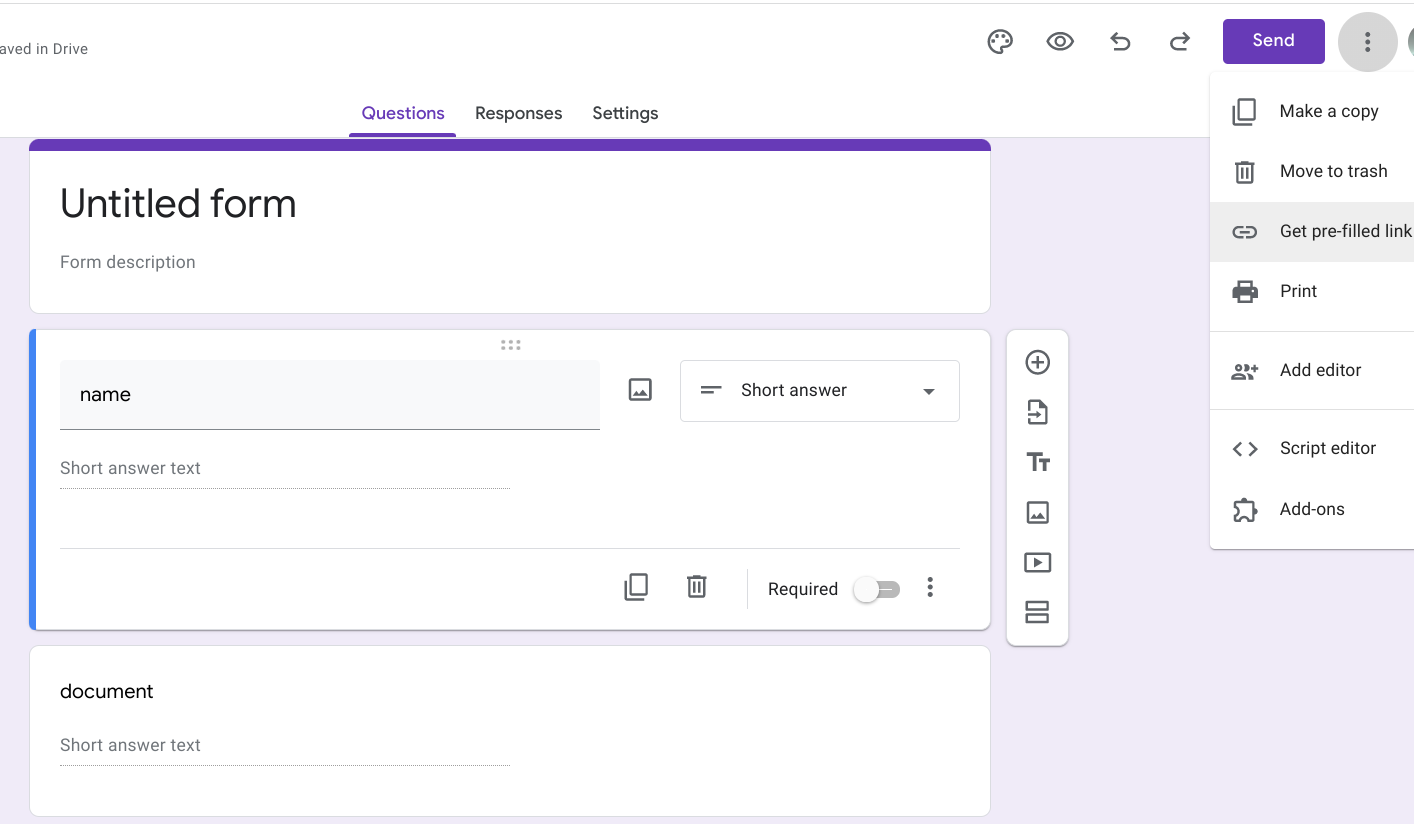Click the Drive save-status text

44,48
